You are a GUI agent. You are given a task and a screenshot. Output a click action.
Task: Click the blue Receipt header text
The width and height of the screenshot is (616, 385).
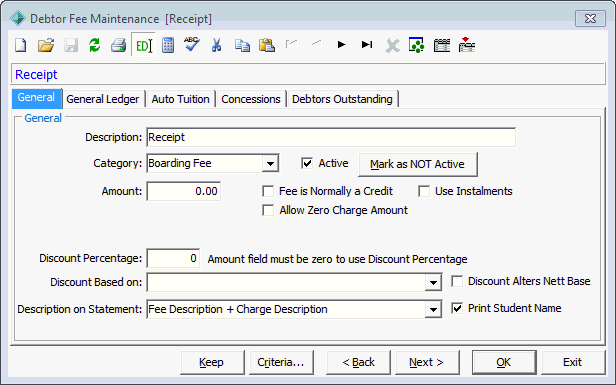[36, 74]
